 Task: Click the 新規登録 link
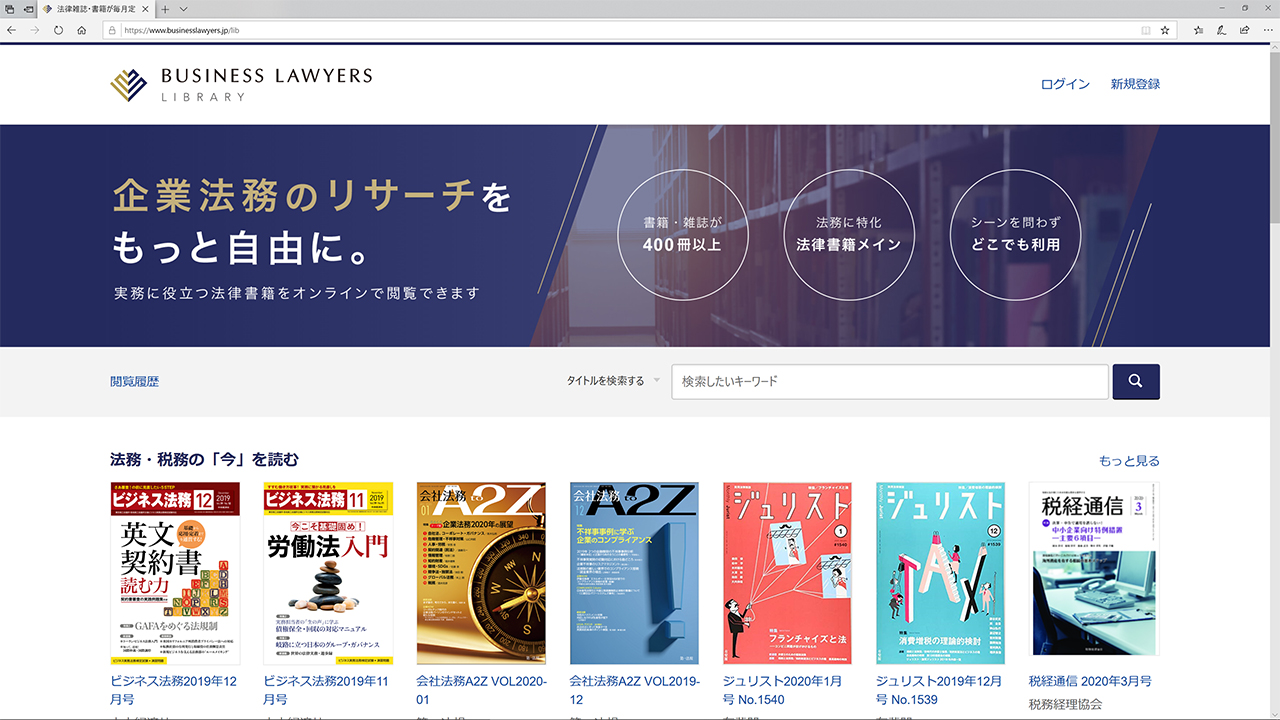(x=1135, y=84)
